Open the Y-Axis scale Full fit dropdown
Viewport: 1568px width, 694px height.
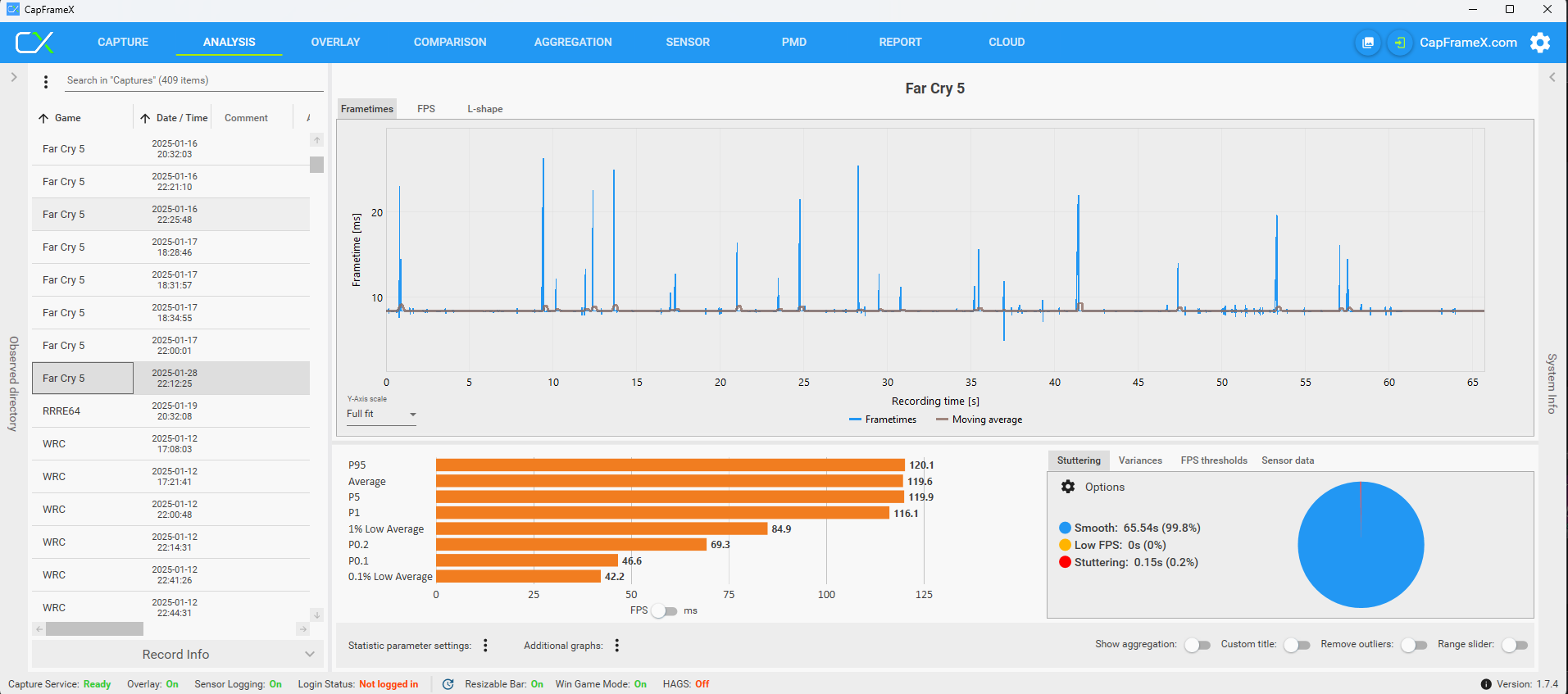click(381, 415)
